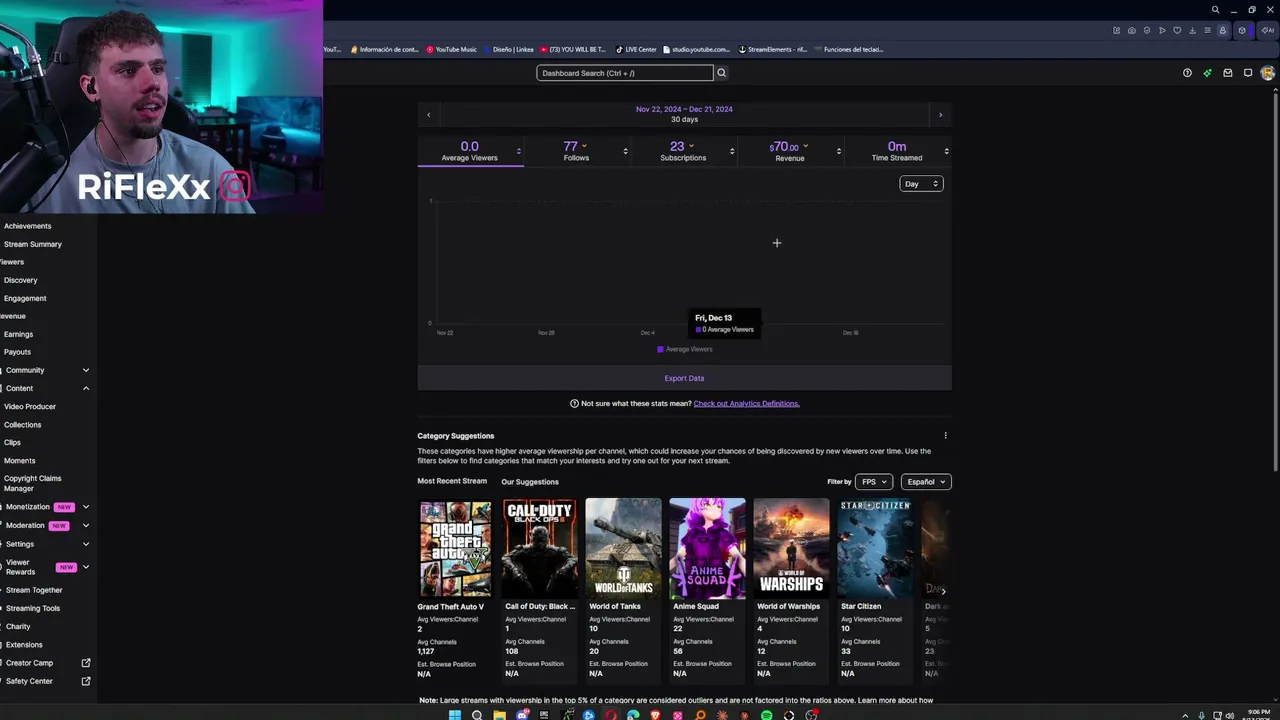The image size is (1280, 720).
Task: Open the World of Tanks category thumbnail
Action: click(x=623, y=549)
